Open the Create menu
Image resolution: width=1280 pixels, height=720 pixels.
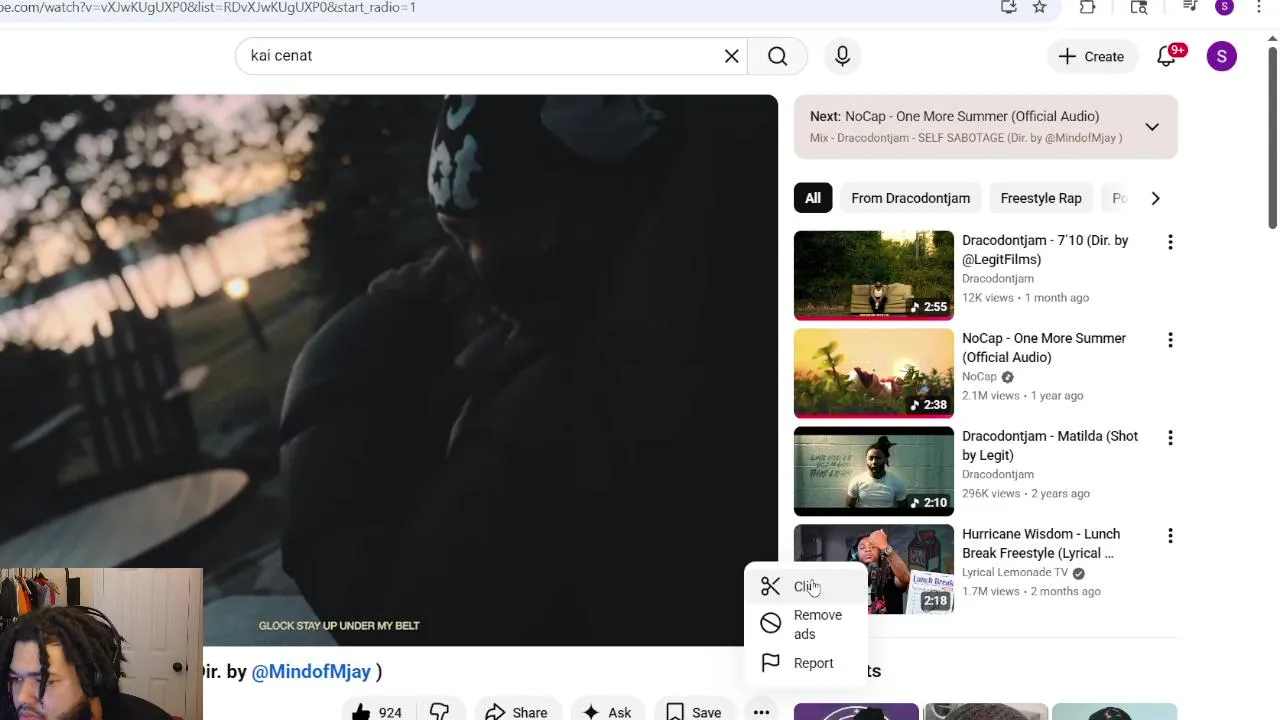point(1091,56)
